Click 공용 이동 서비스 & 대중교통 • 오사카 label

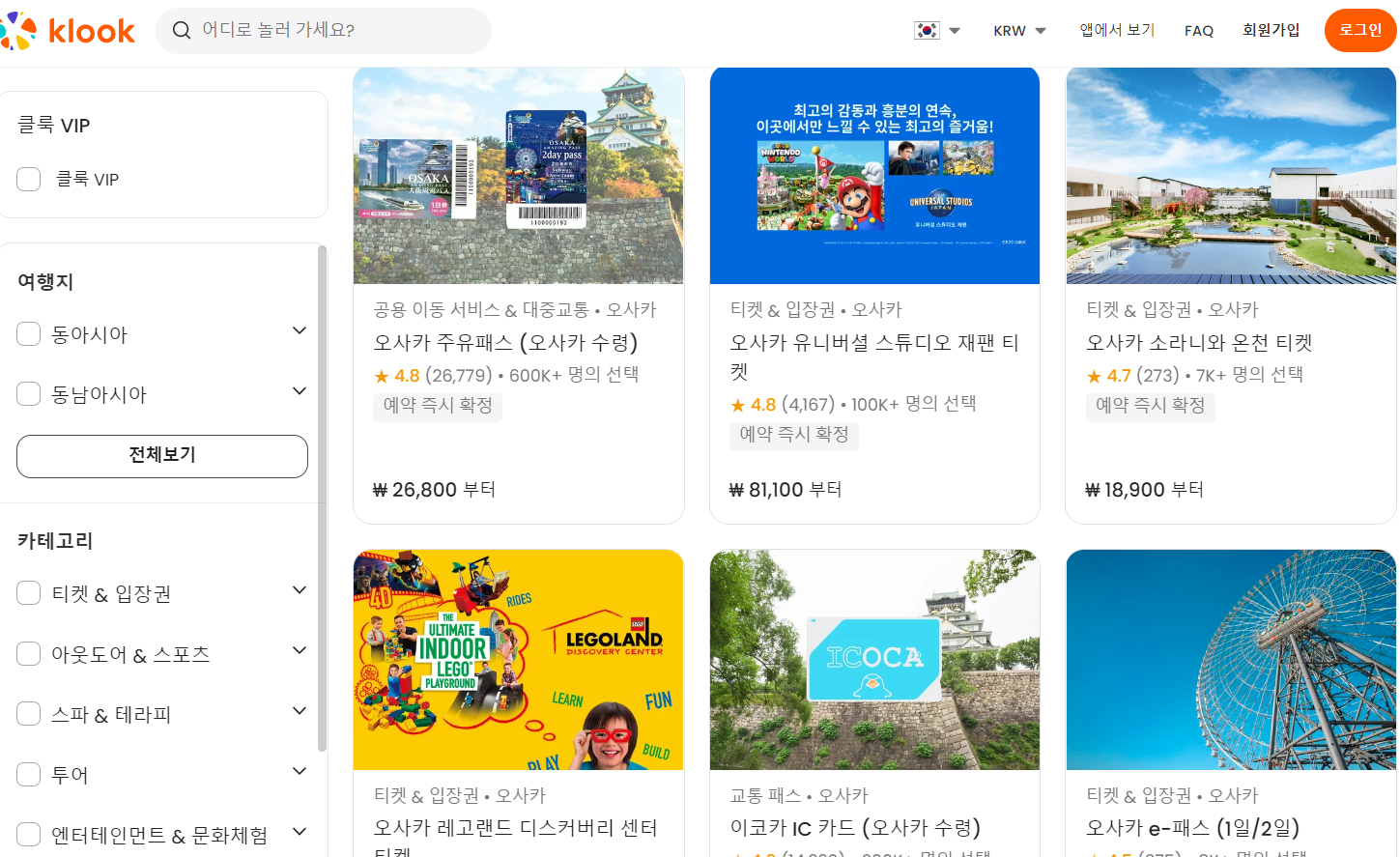[515, 310]
